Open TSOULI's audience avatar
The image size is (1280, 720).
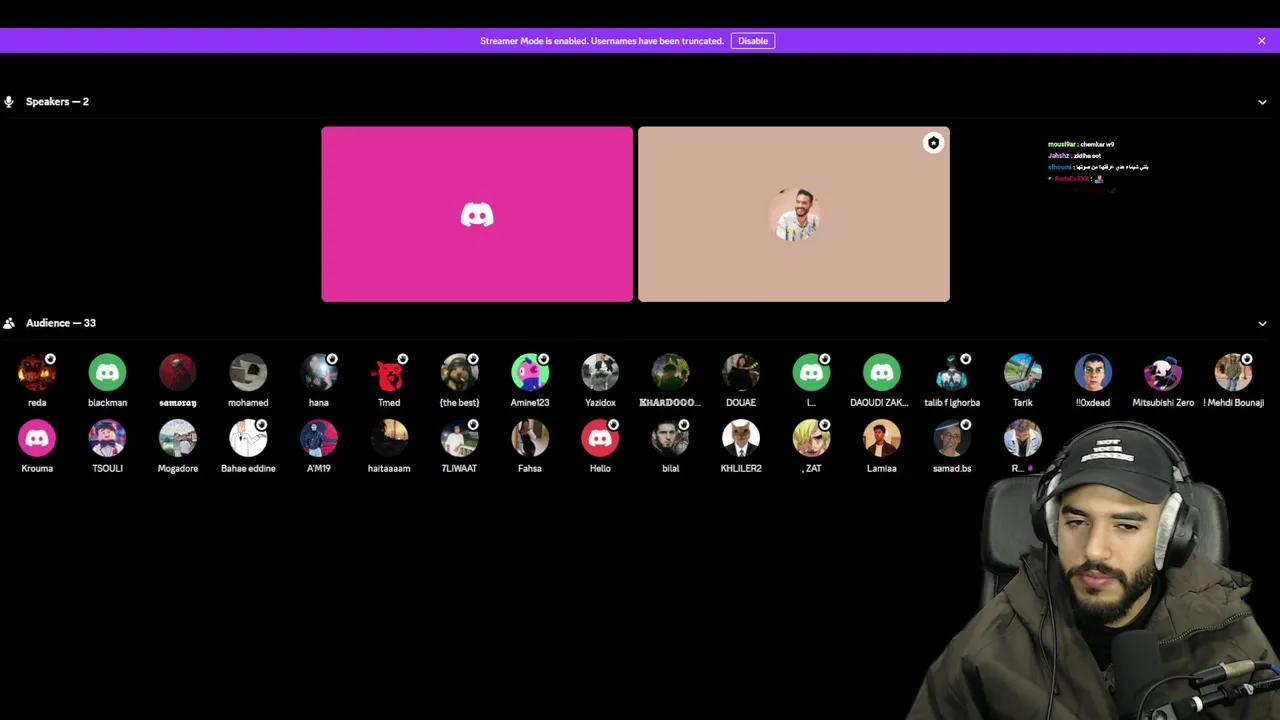[107, 439]
